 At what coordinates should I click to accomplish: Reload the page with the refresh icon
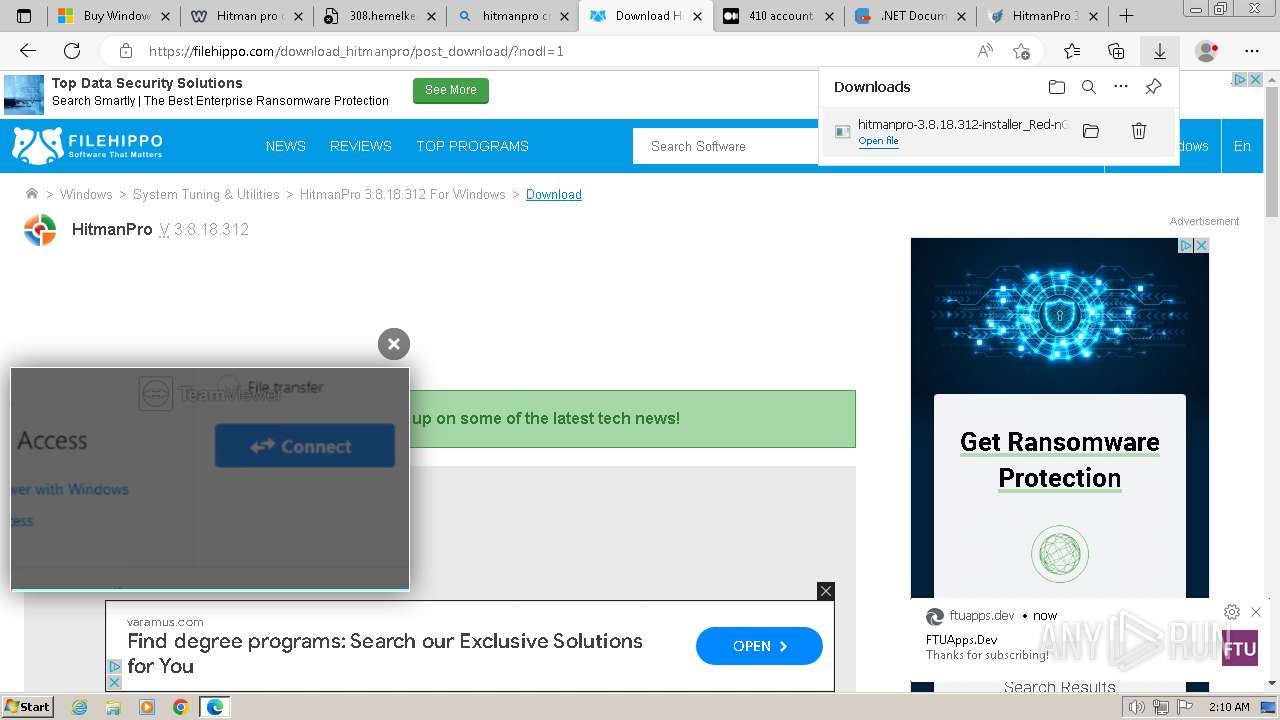[72, 51]
